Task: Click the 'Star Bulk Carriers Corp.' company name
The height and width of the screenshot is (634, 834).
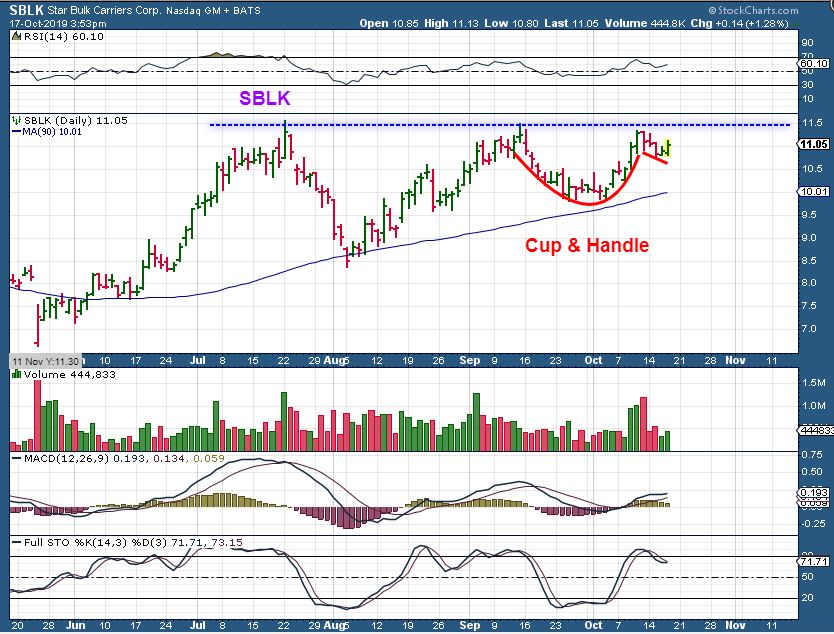Action: click(104, 10)
